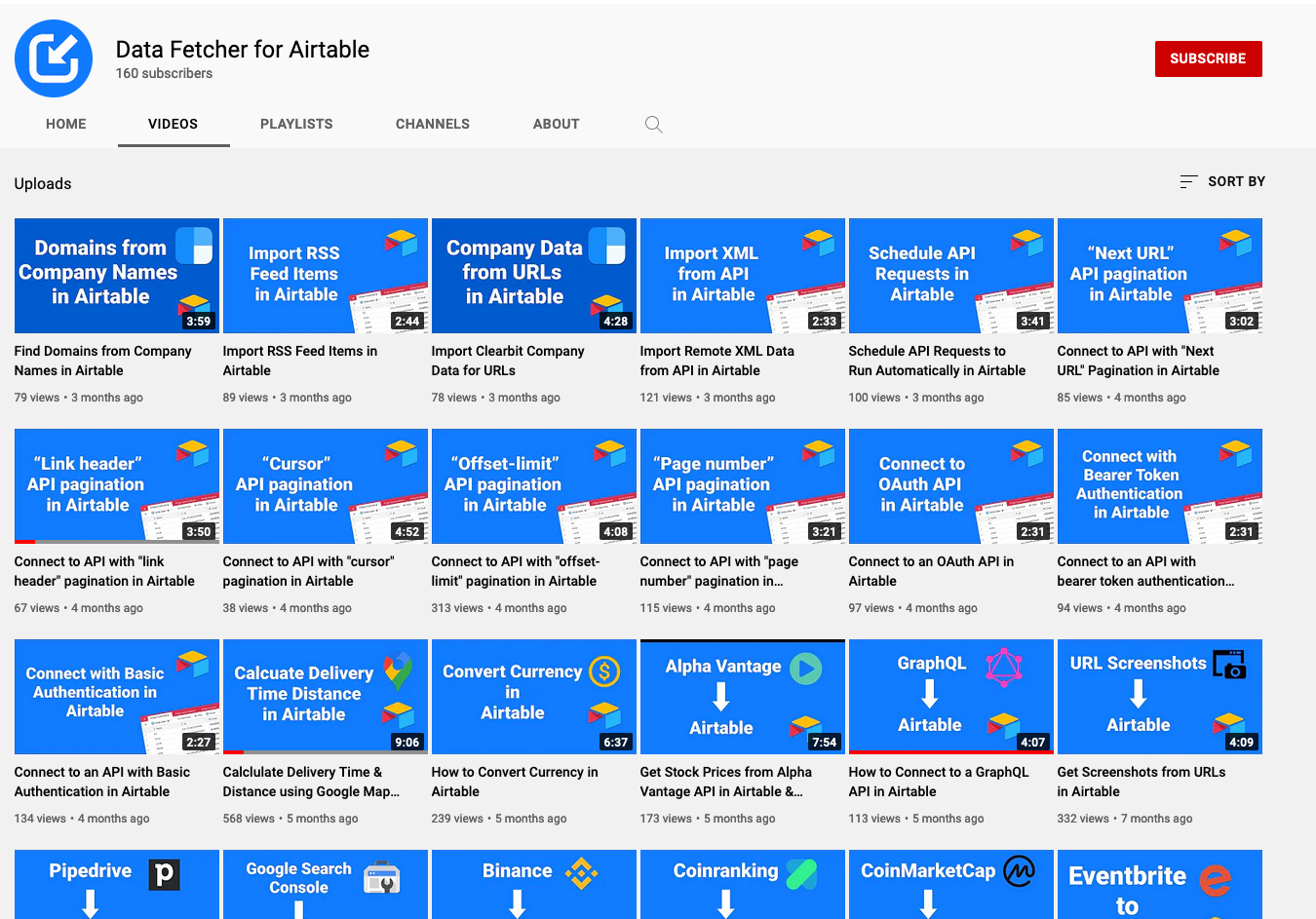Open Schedule API Requests thumbnail
1316x919 pixels.
(951, 276)
